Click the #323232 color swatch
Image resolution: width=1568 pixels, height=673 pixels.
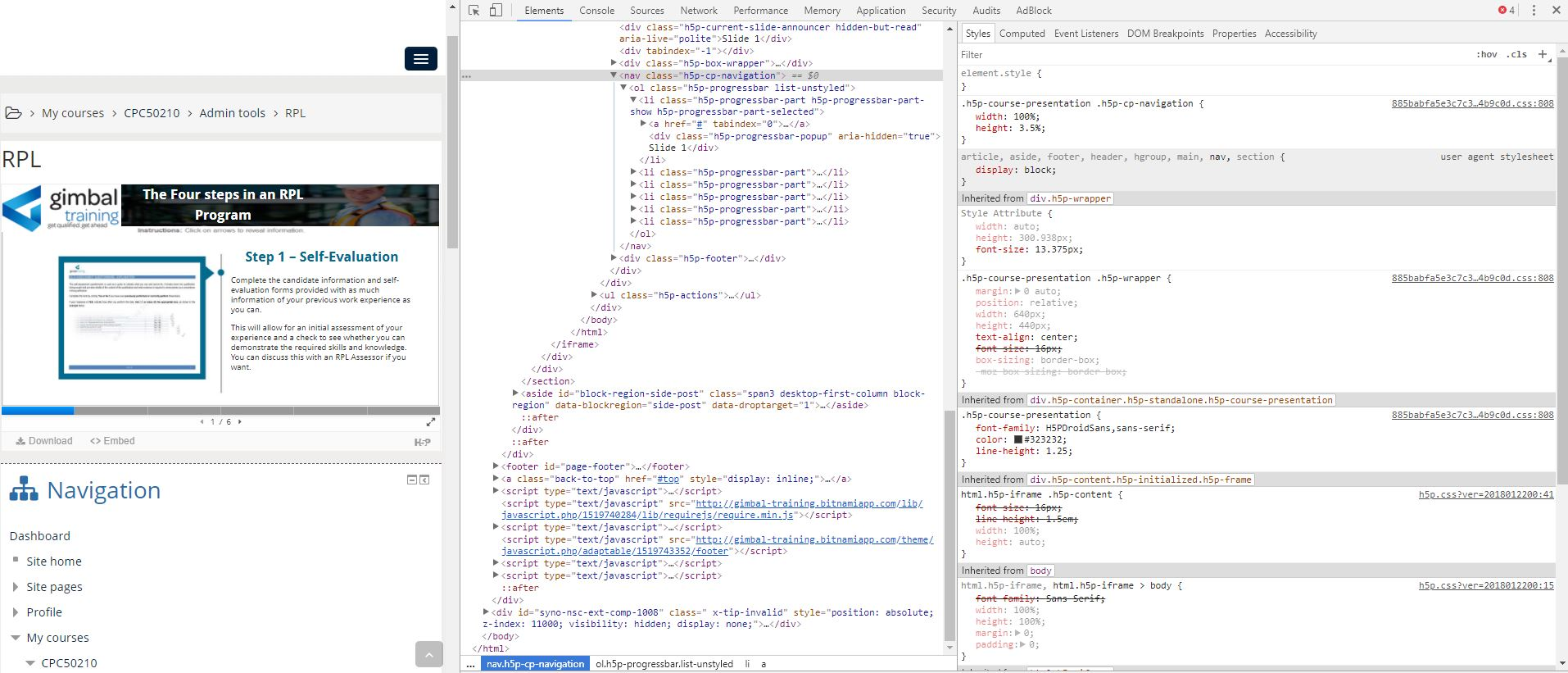point(1018,440)
